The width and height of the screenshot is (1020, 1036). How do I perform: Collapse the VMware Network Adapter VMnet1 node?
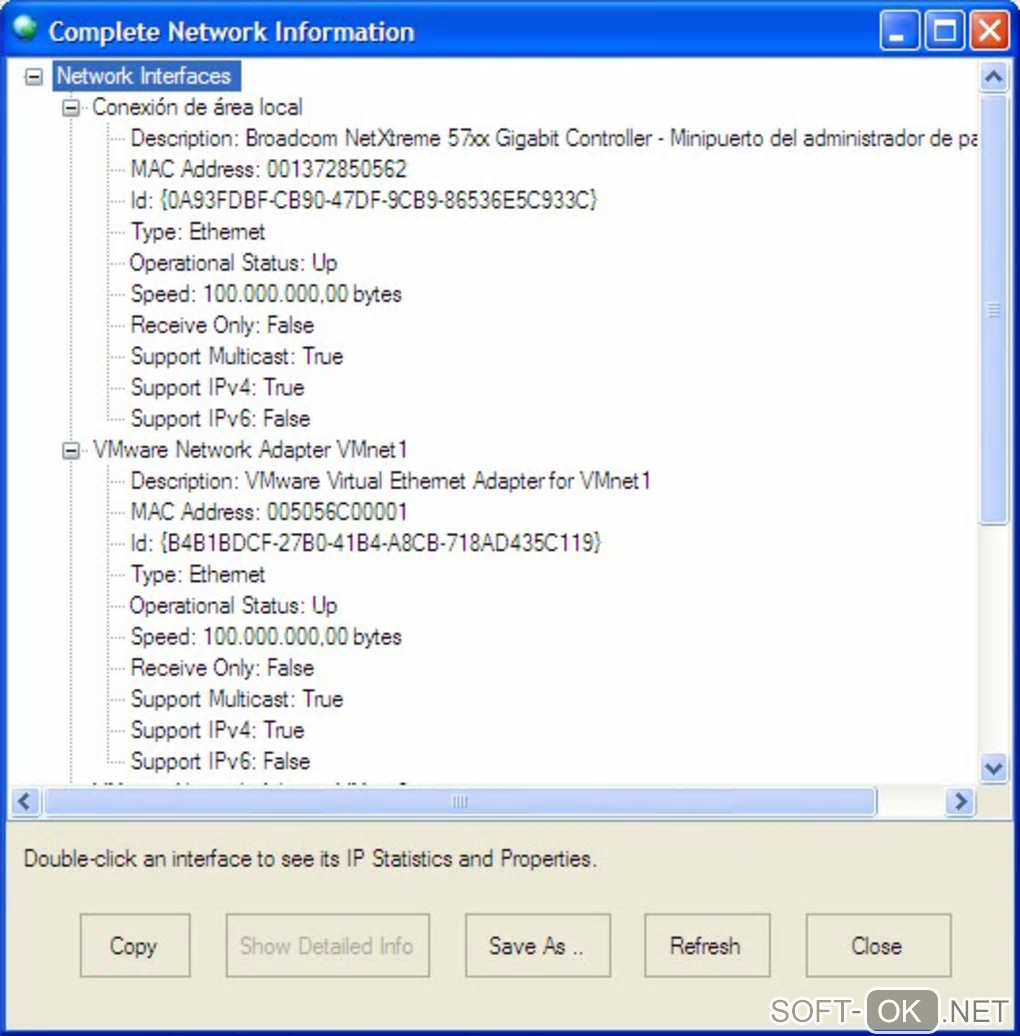pyautogui.click(x=71, y=451)
